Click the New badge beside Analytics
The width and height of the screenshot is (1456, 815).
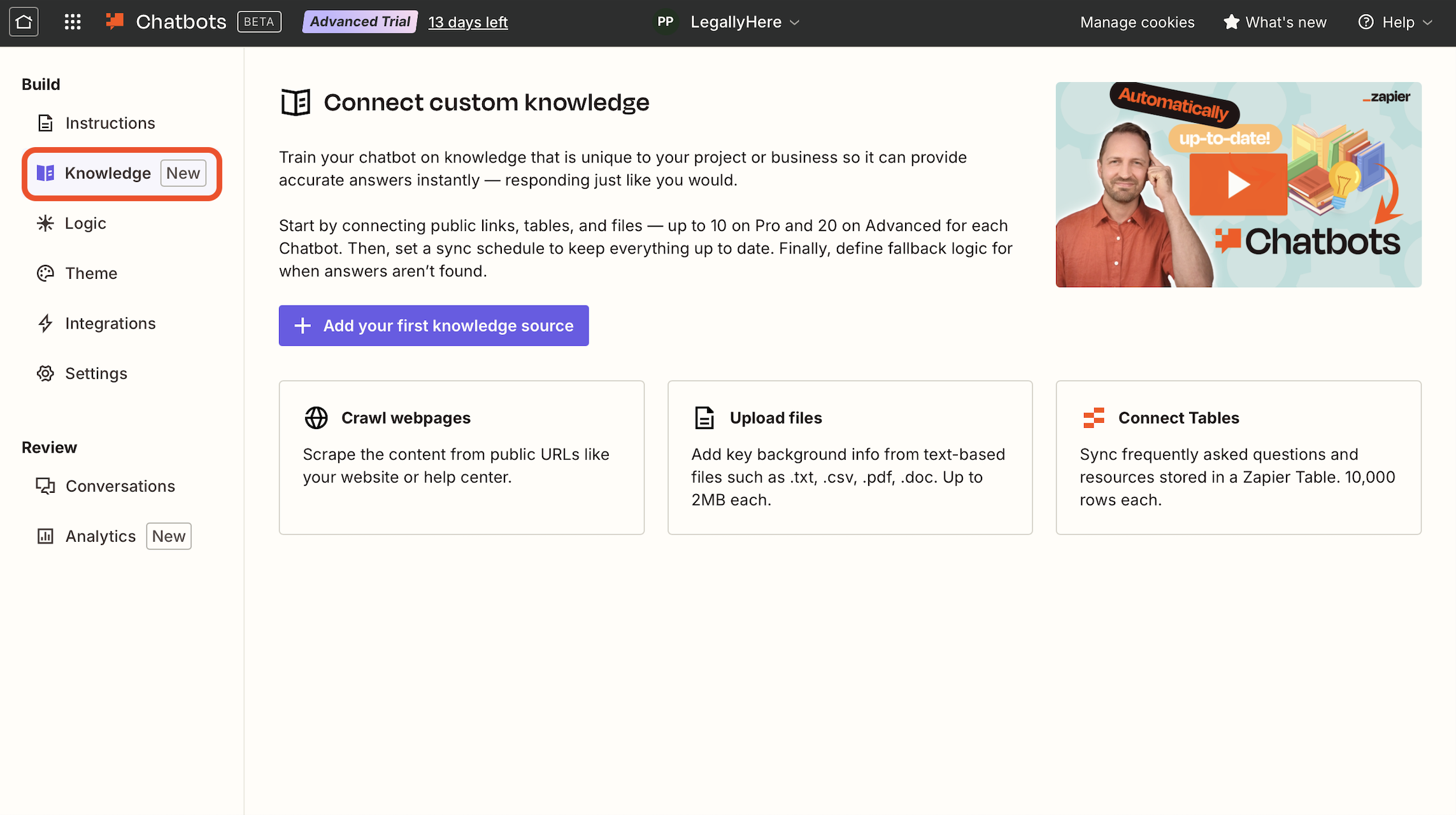click(169, 536)
